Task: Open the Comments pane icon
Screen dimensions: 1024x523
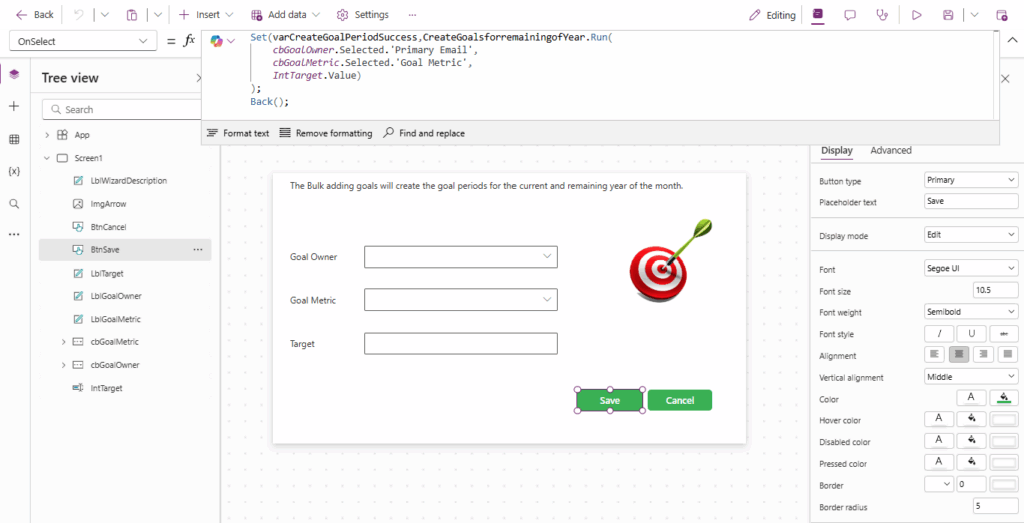Action: coord(850,15)
